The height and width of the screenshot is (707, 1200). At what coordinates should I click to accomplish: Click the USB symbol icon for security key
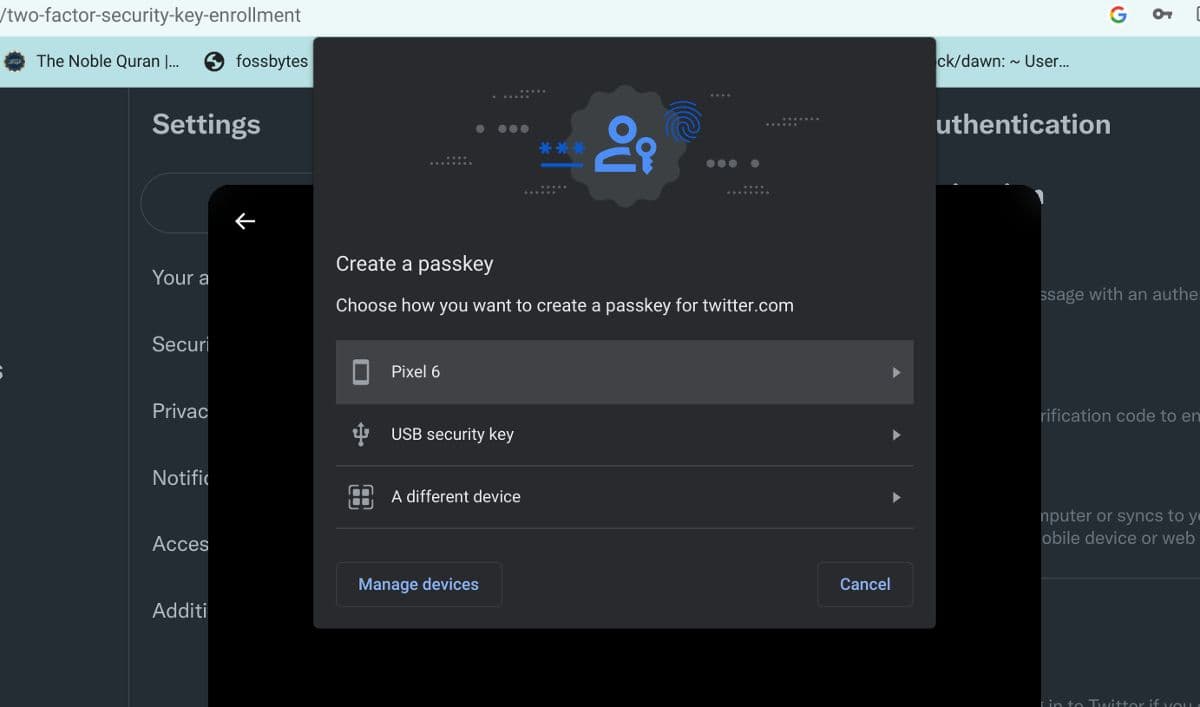pos(361,435)
